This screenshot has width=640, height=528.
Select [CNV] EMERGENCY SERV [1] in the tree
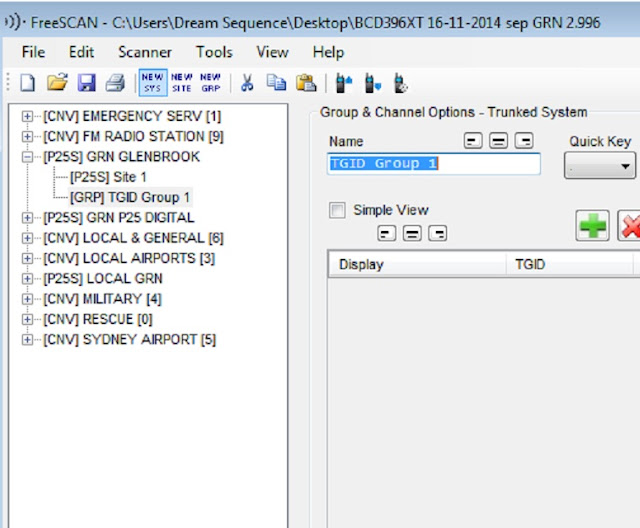pyautogui.click(x=132, y=116)
